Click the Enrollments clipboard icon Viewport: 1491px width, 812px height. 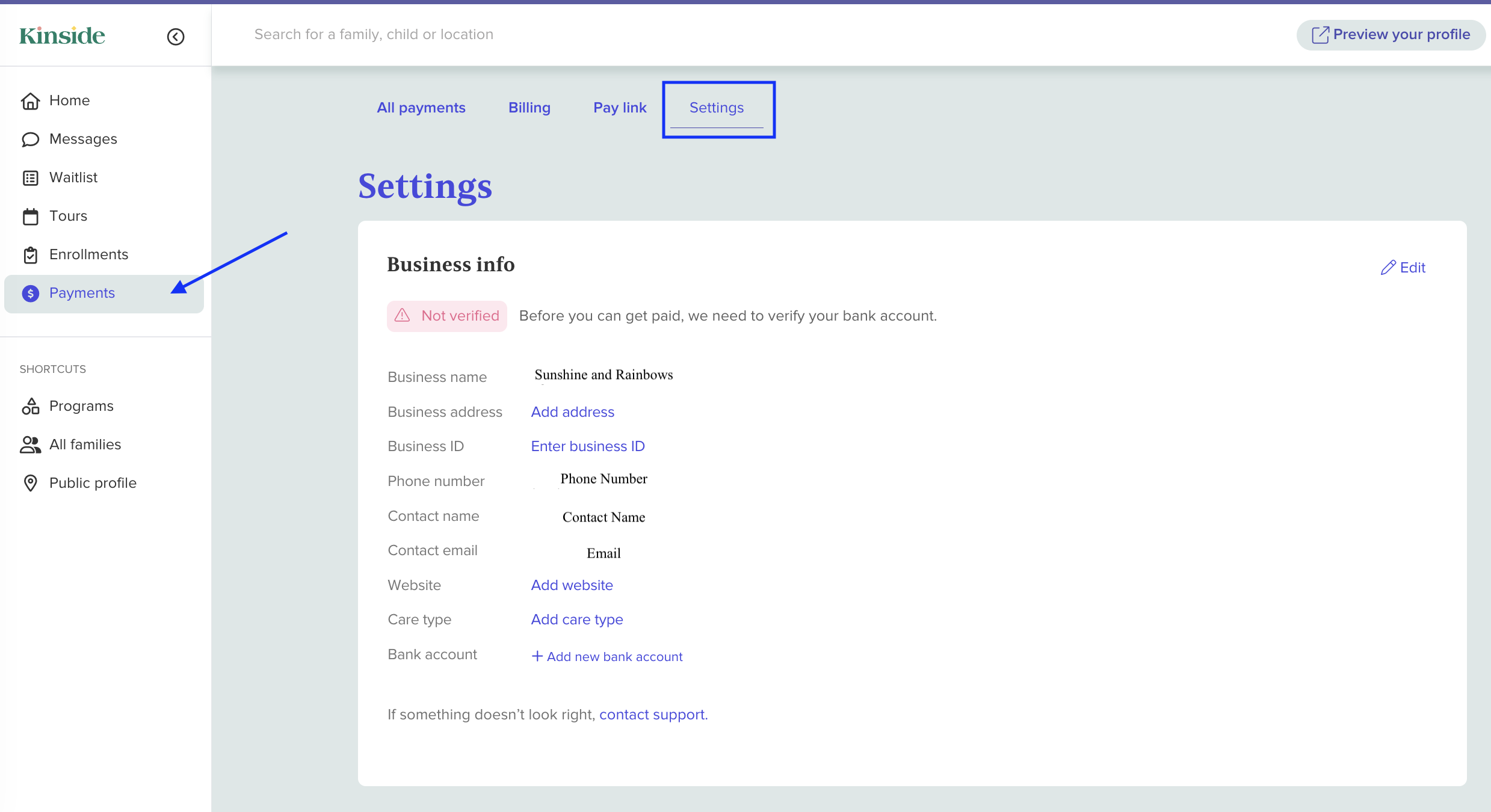31,254
